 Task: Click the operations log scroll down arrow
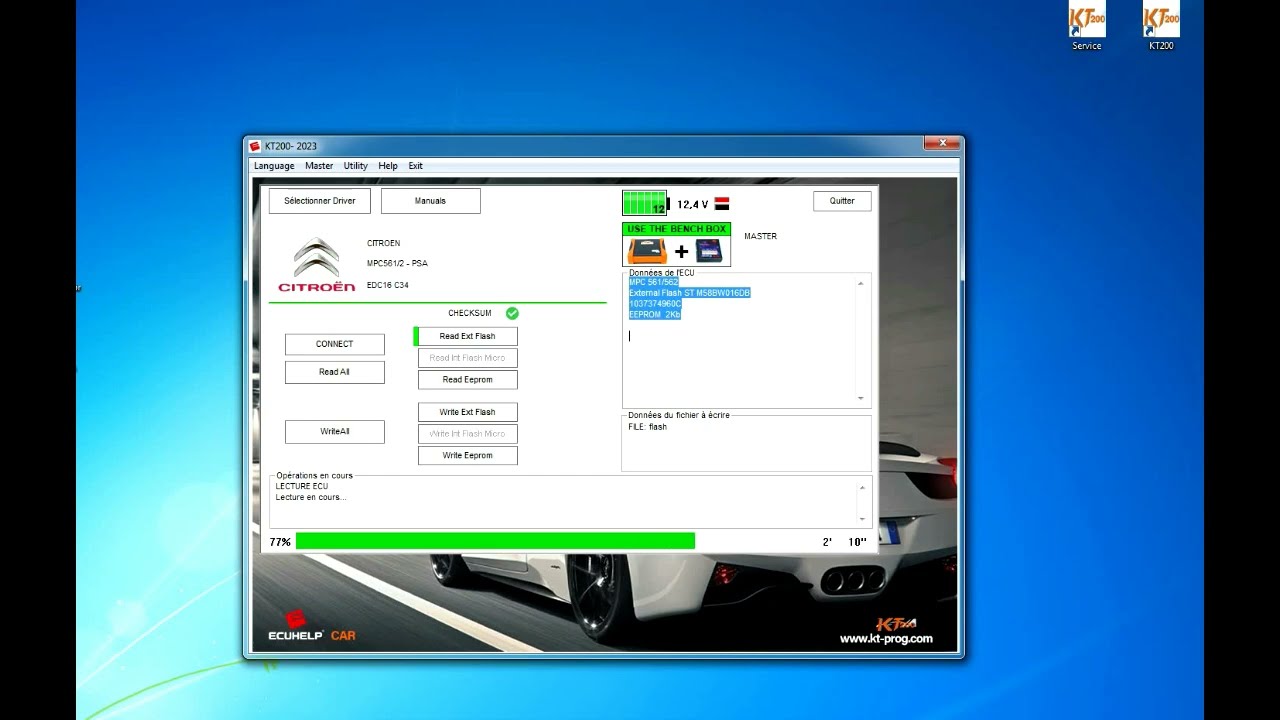coord(862,519)
